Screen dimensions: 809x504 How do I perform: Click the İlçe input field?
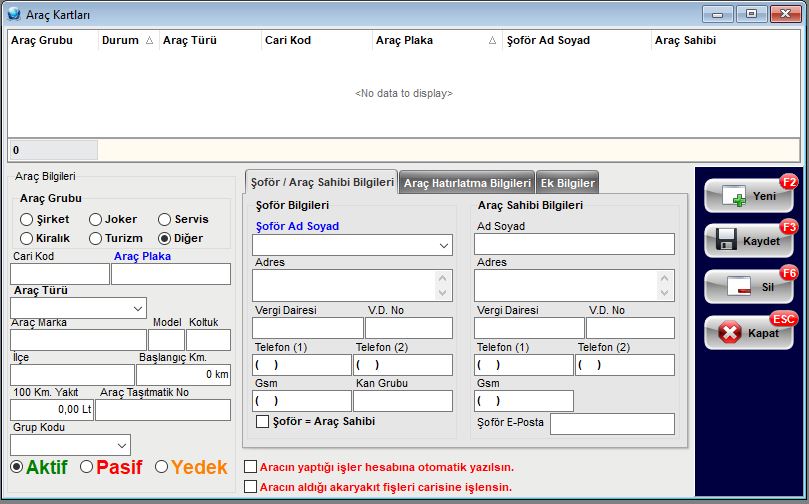pos(72,375)
